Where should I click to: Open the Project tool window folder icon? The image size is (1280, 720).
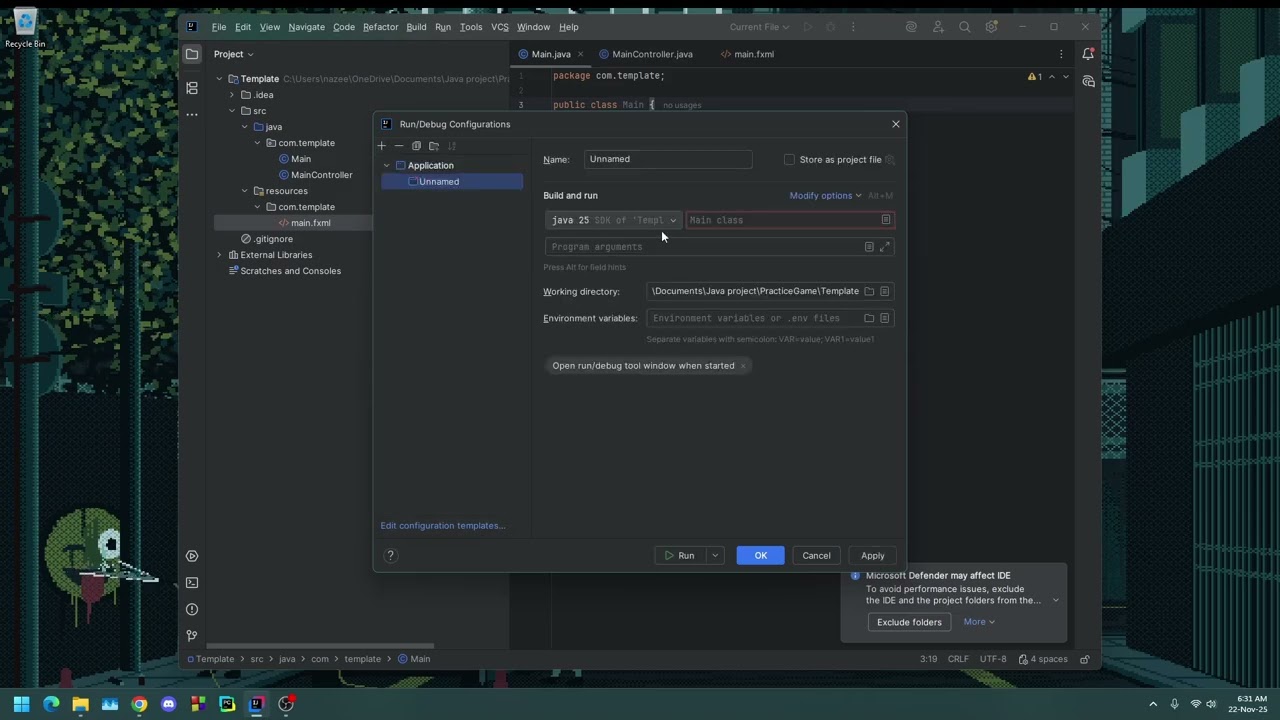click(x=192, y=55)
